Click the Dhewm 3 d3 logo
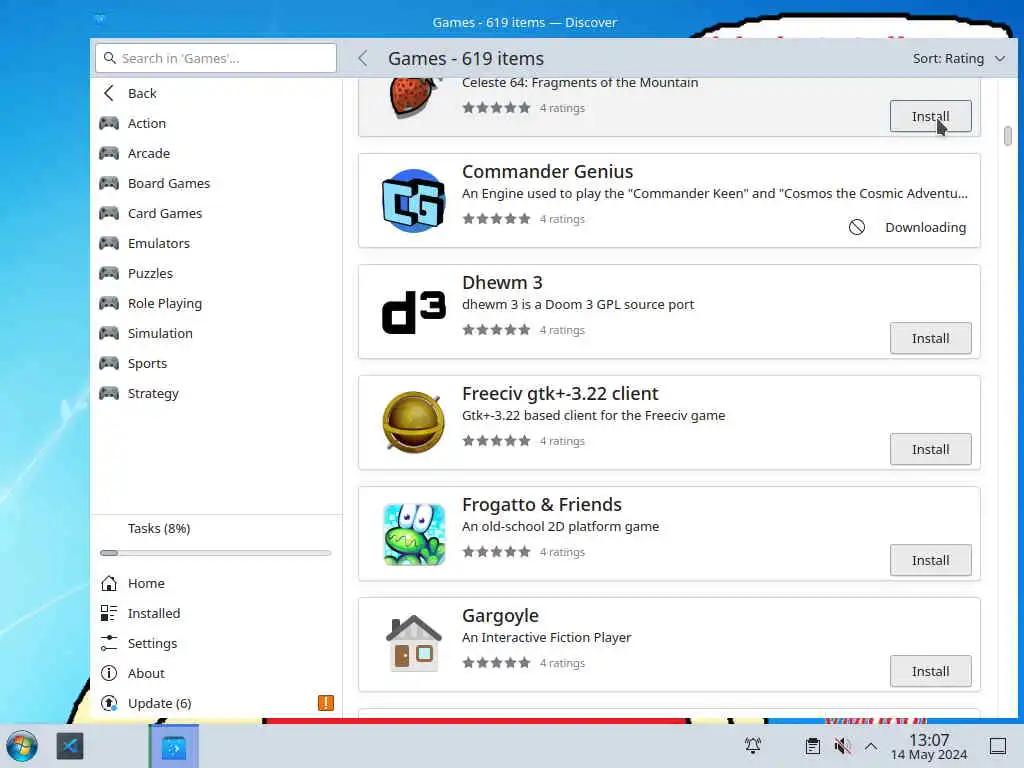This screenshot has height=768, width=1024. (413, 312)
